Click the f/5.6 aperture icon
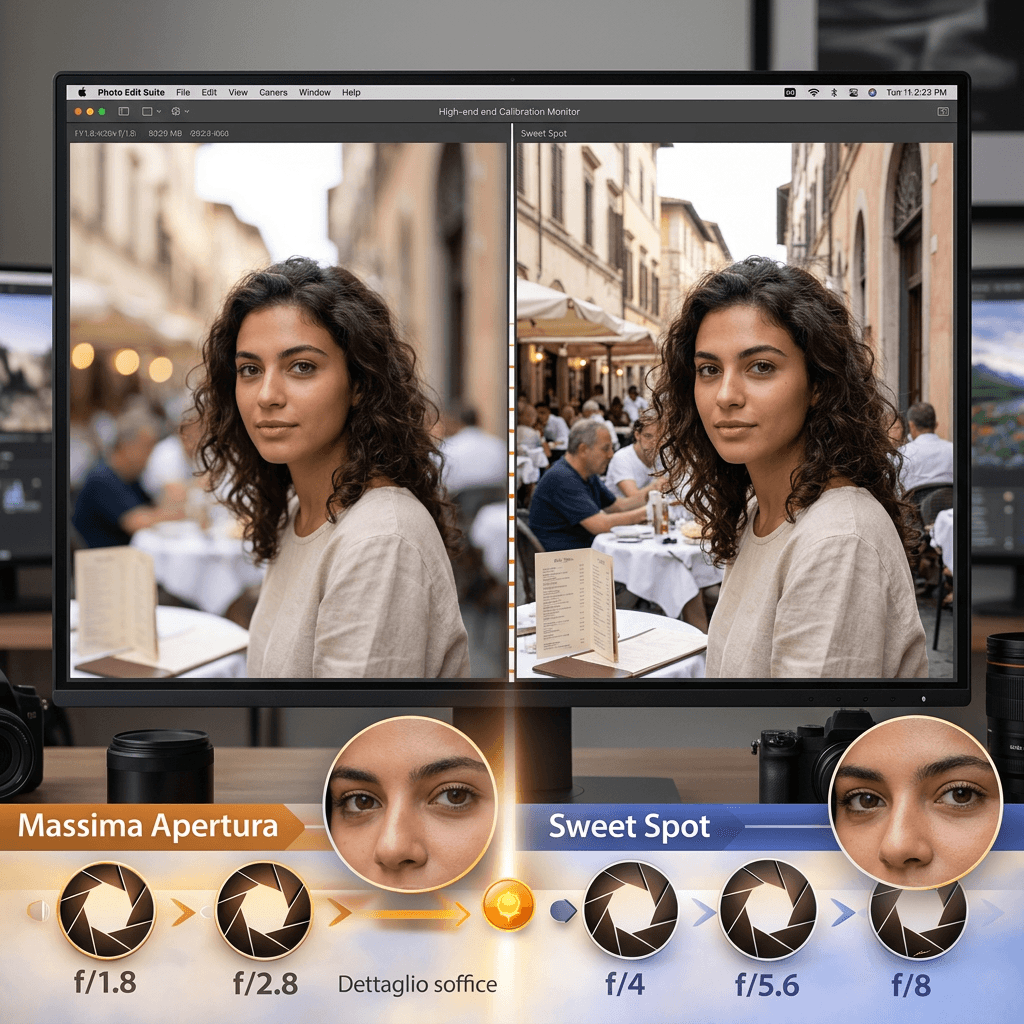Viewport: 1024px width, 1024px height. (768, 910)
